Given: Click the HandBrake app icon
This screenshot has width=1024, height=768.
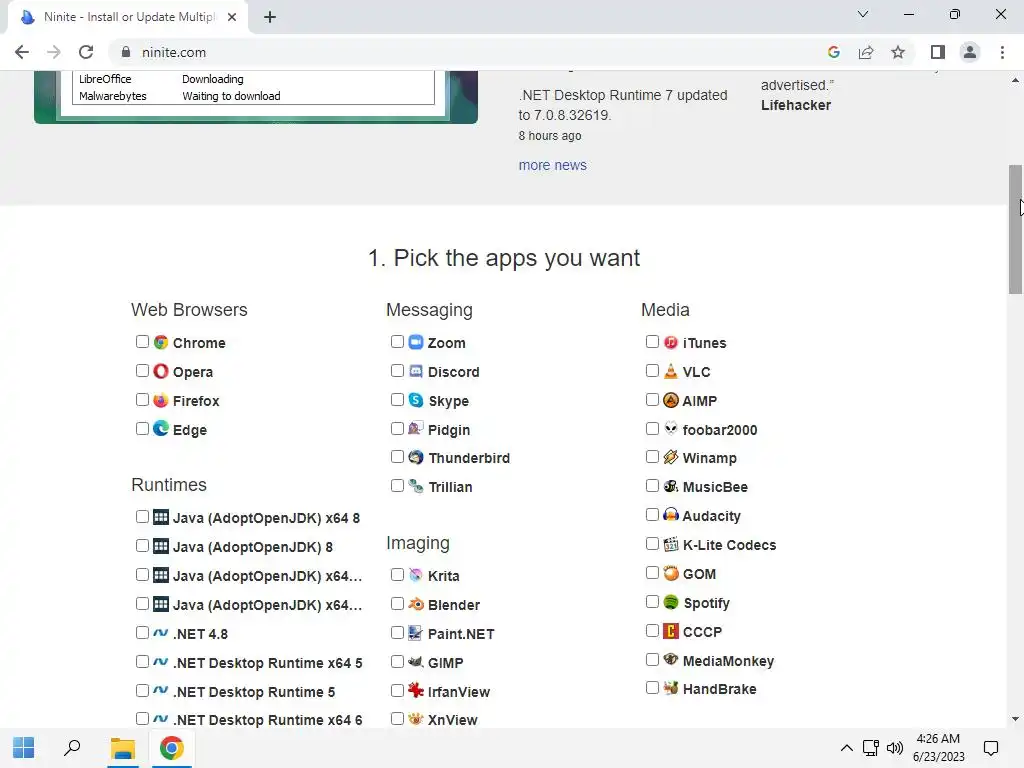Looking at the screenshot, I should (x=671, y=688).
